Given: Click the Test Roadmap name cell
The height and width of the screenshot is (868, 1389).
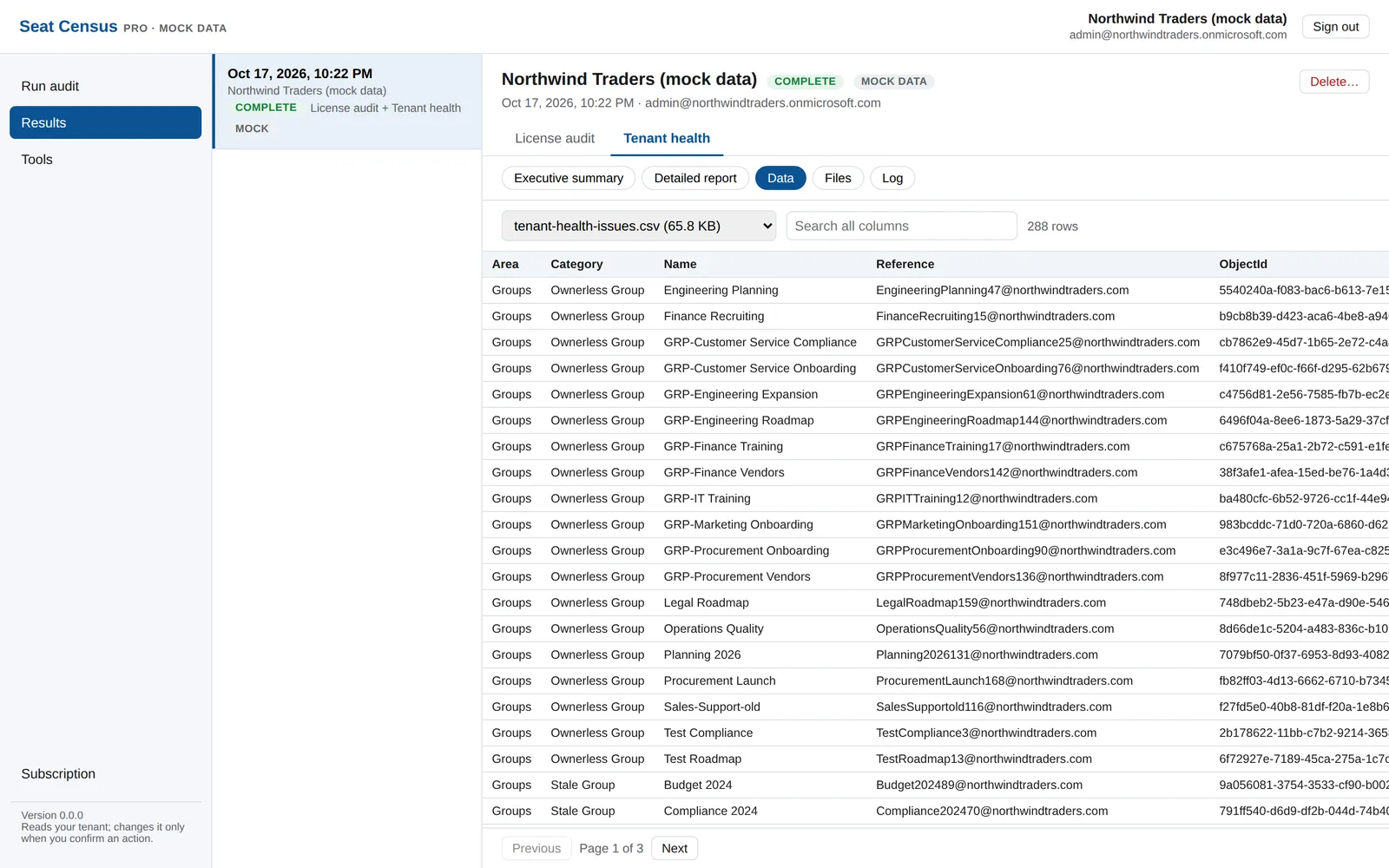Looking at the screenshot, I should tap(702, 759).
